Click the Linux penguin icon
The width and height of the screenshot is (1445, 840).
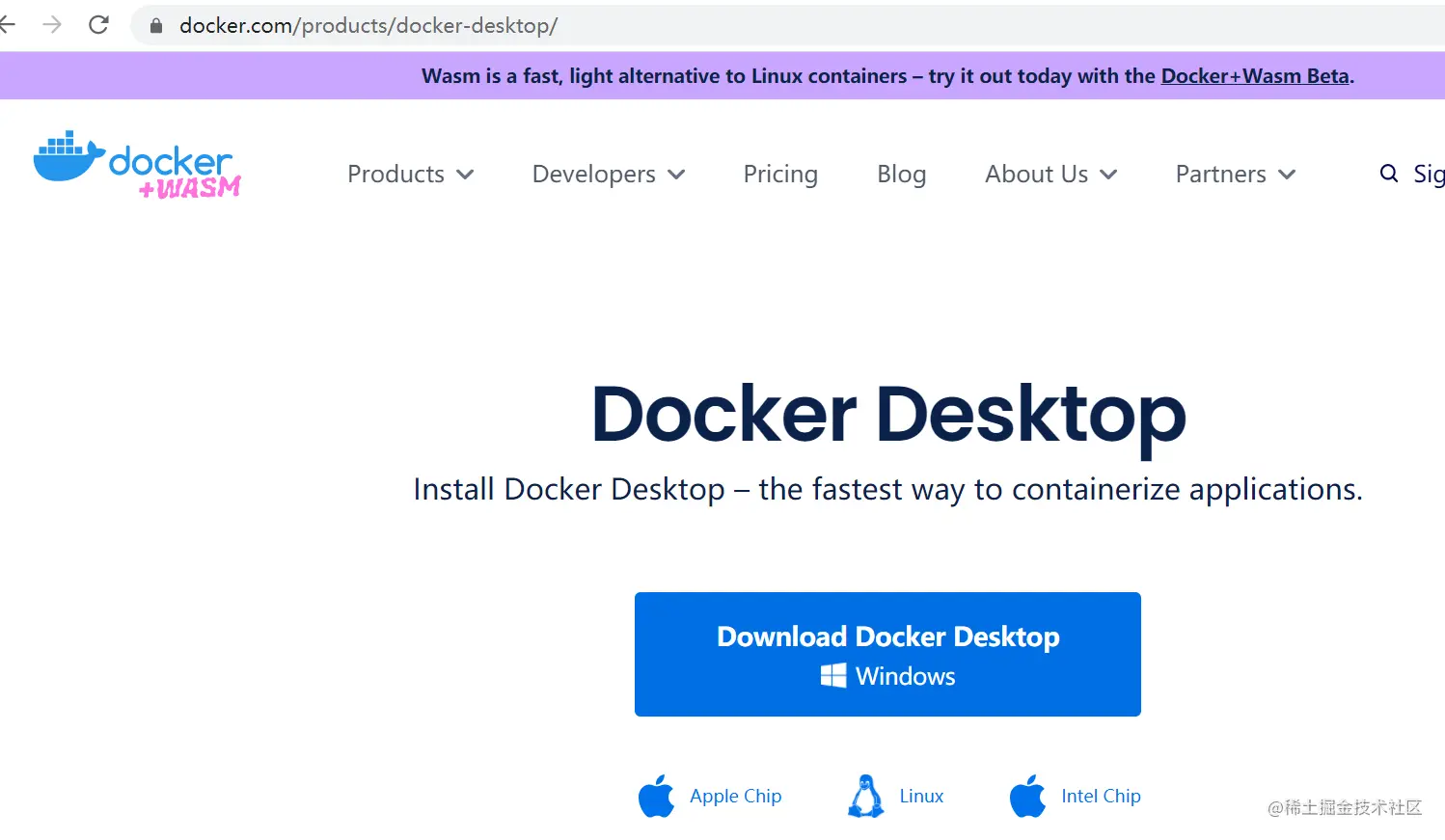point(866,796)
